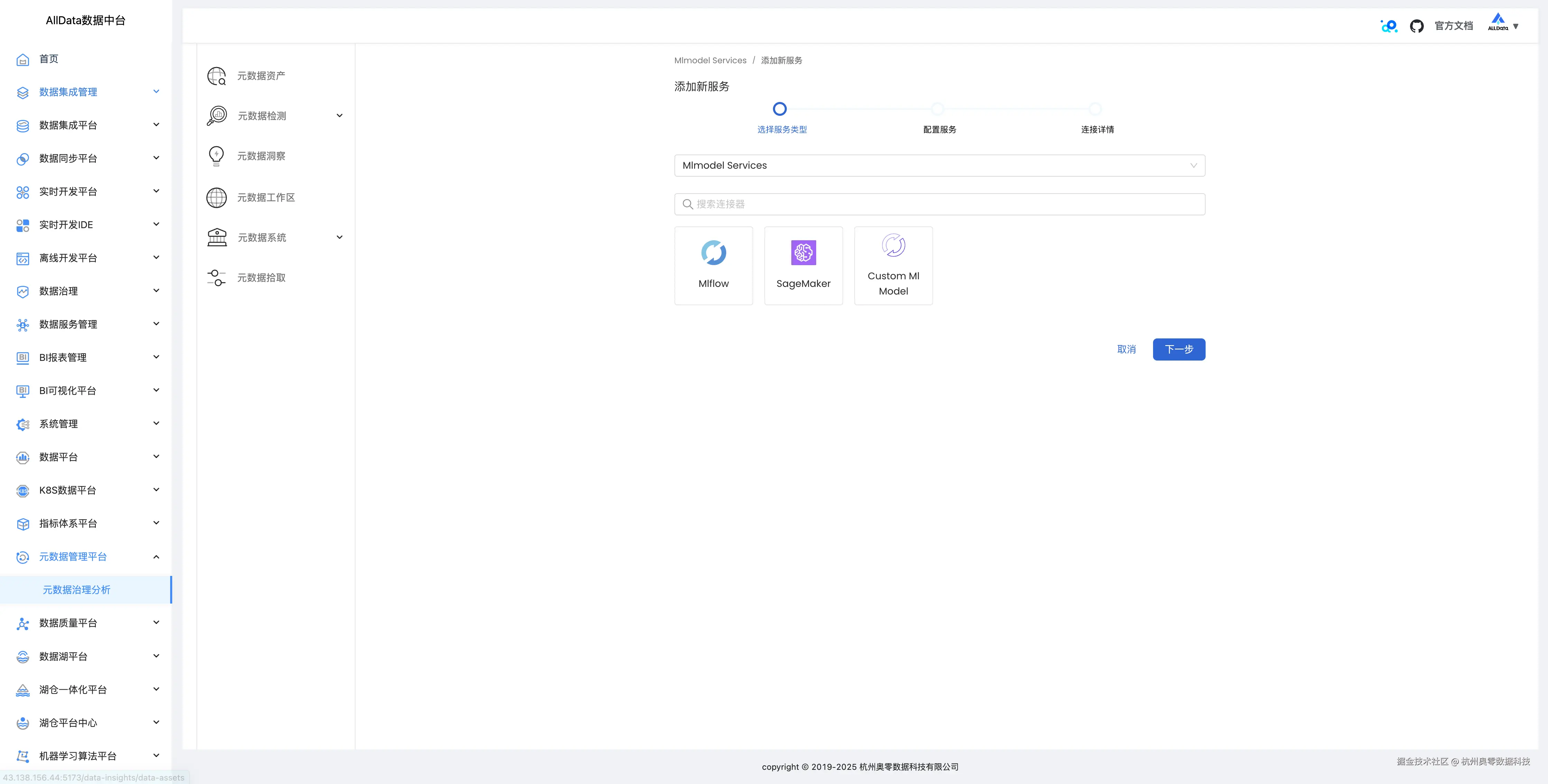Select the Mlflow connector card
The width and height of the screenshot is (1548, 784).
713,265
